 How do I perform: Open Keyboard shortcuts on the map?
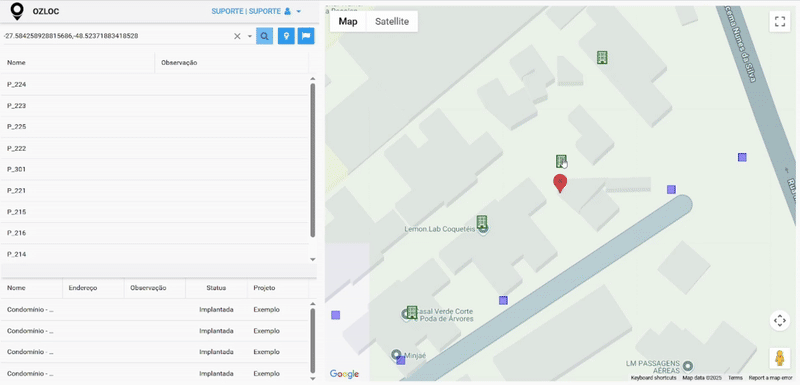(654, 378)
